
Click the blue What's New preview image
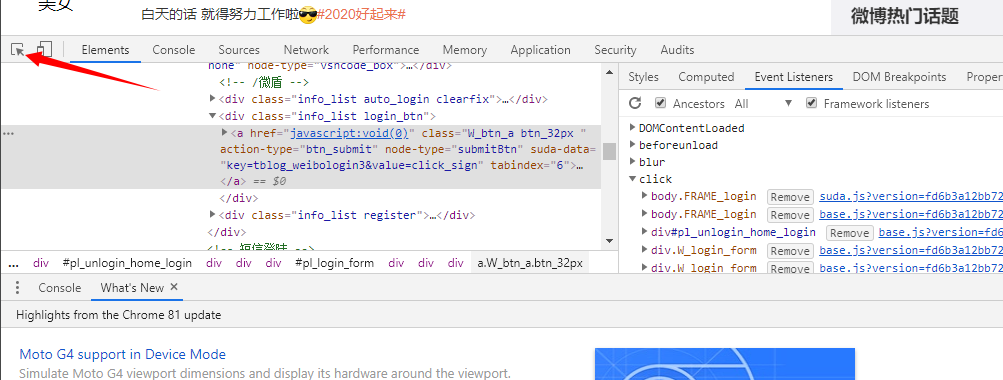tap(725, 364)
